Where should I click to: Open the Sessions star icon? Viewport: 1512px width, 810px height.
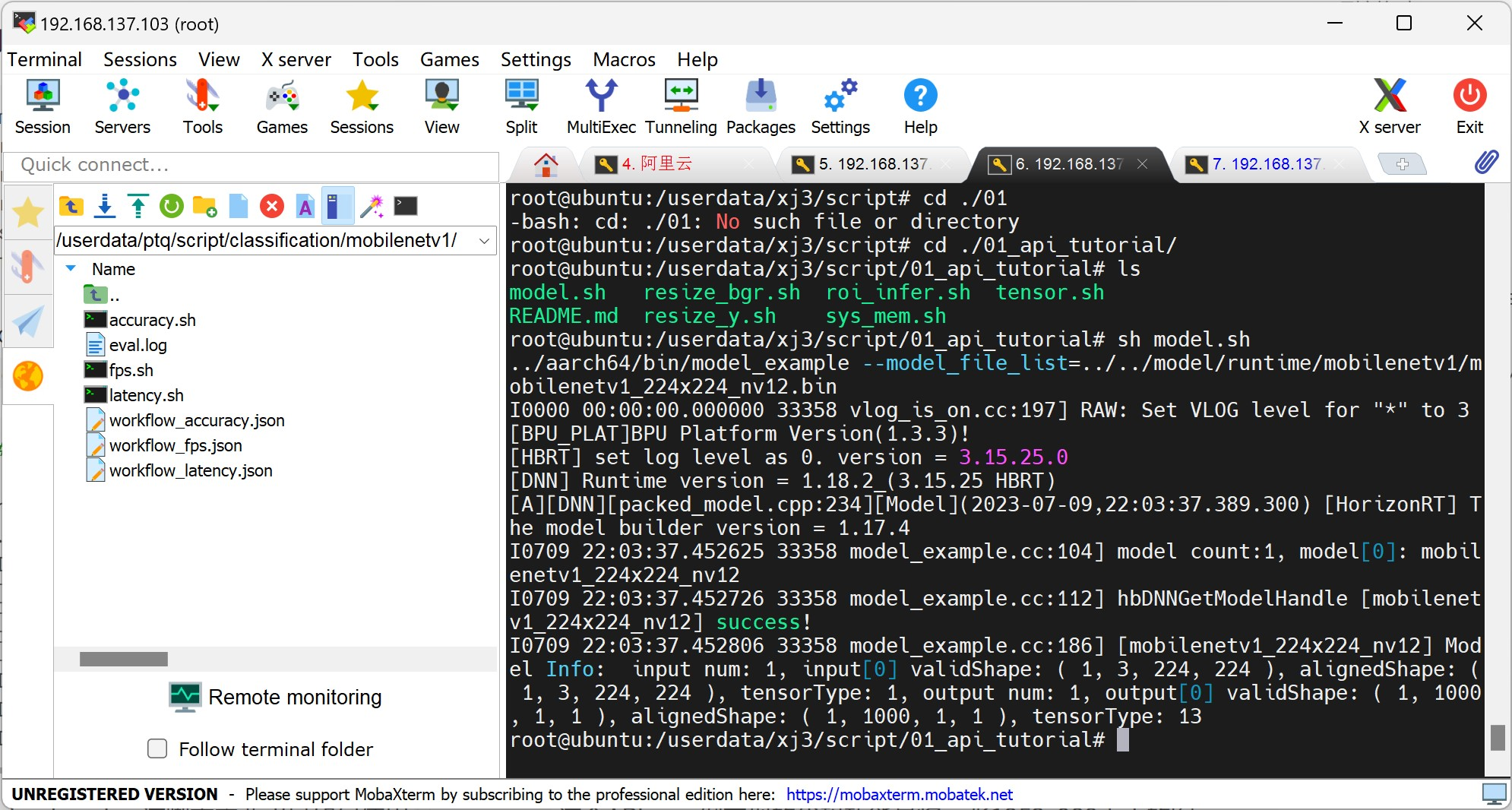[x=362, y=107]
